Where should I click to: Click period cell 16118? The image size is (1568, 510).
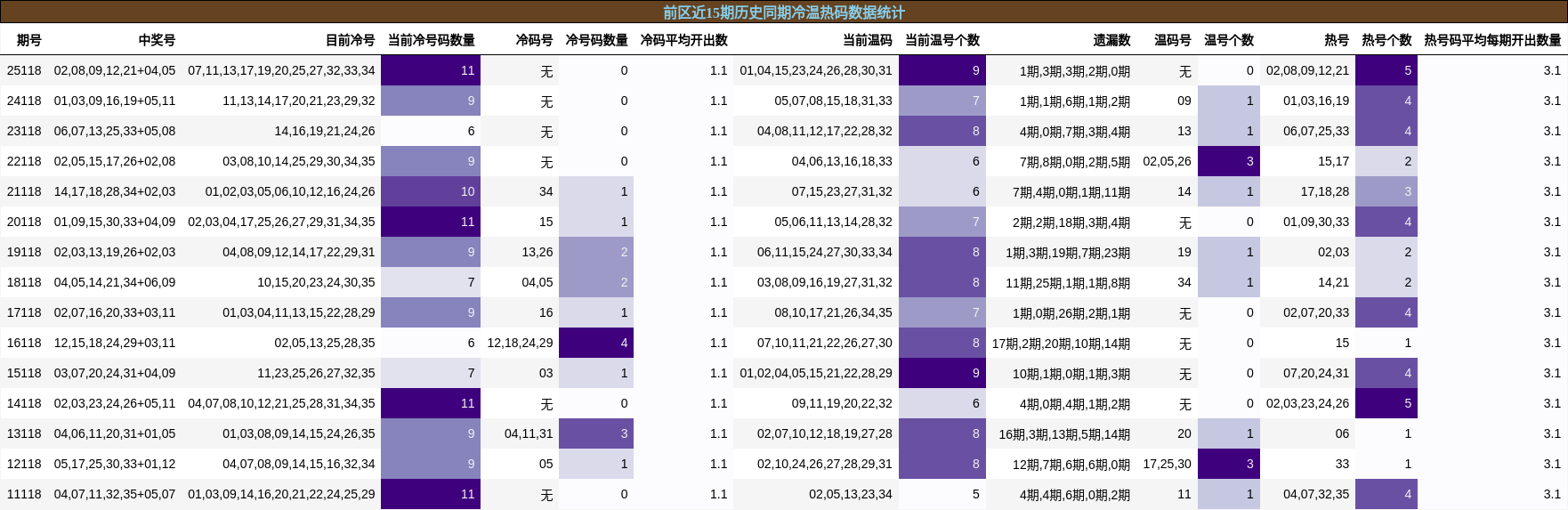[x=24, y=343]
